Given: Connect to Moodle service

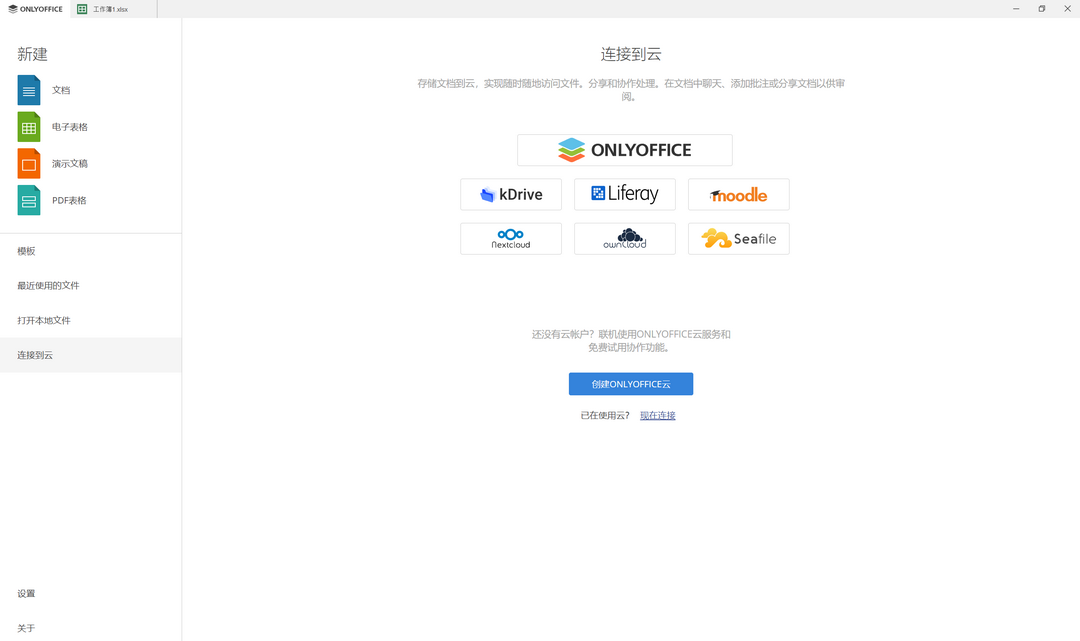Looking at the screenshot, I should point(738,194).
